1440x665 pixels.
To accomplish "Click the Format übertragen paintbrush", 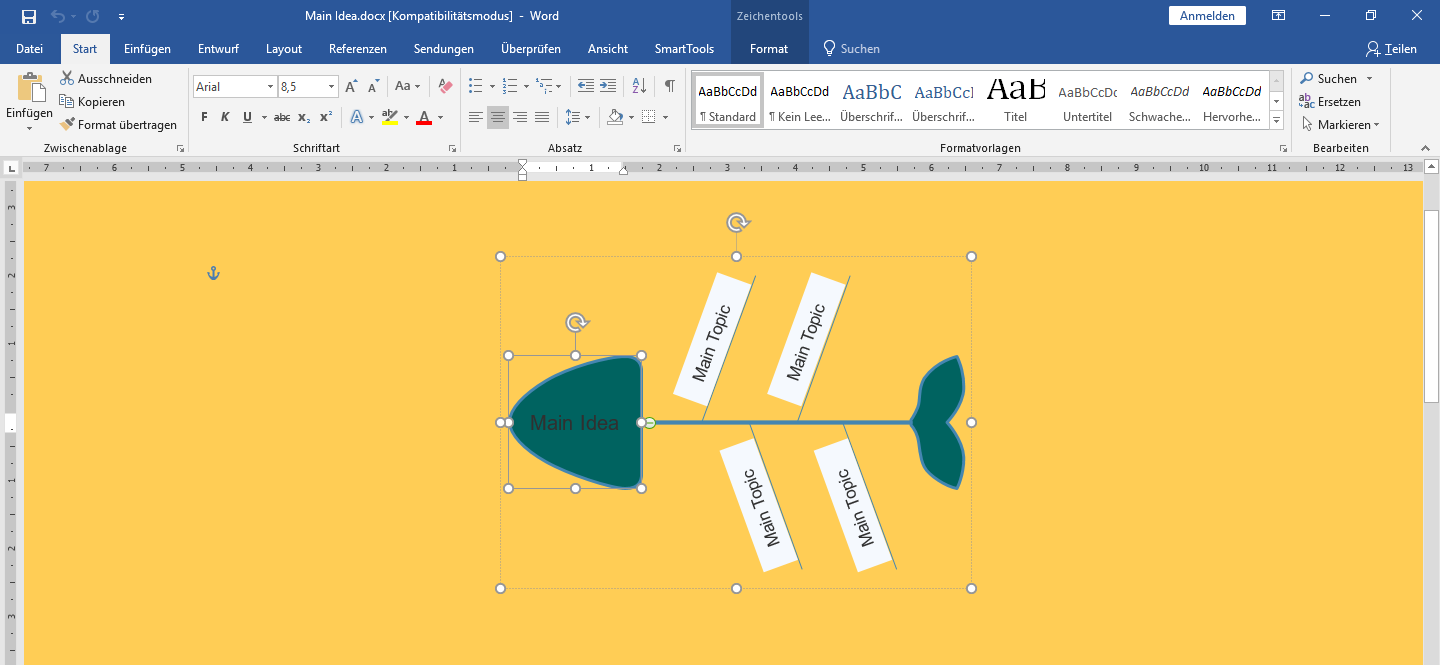I will [118, 125].
